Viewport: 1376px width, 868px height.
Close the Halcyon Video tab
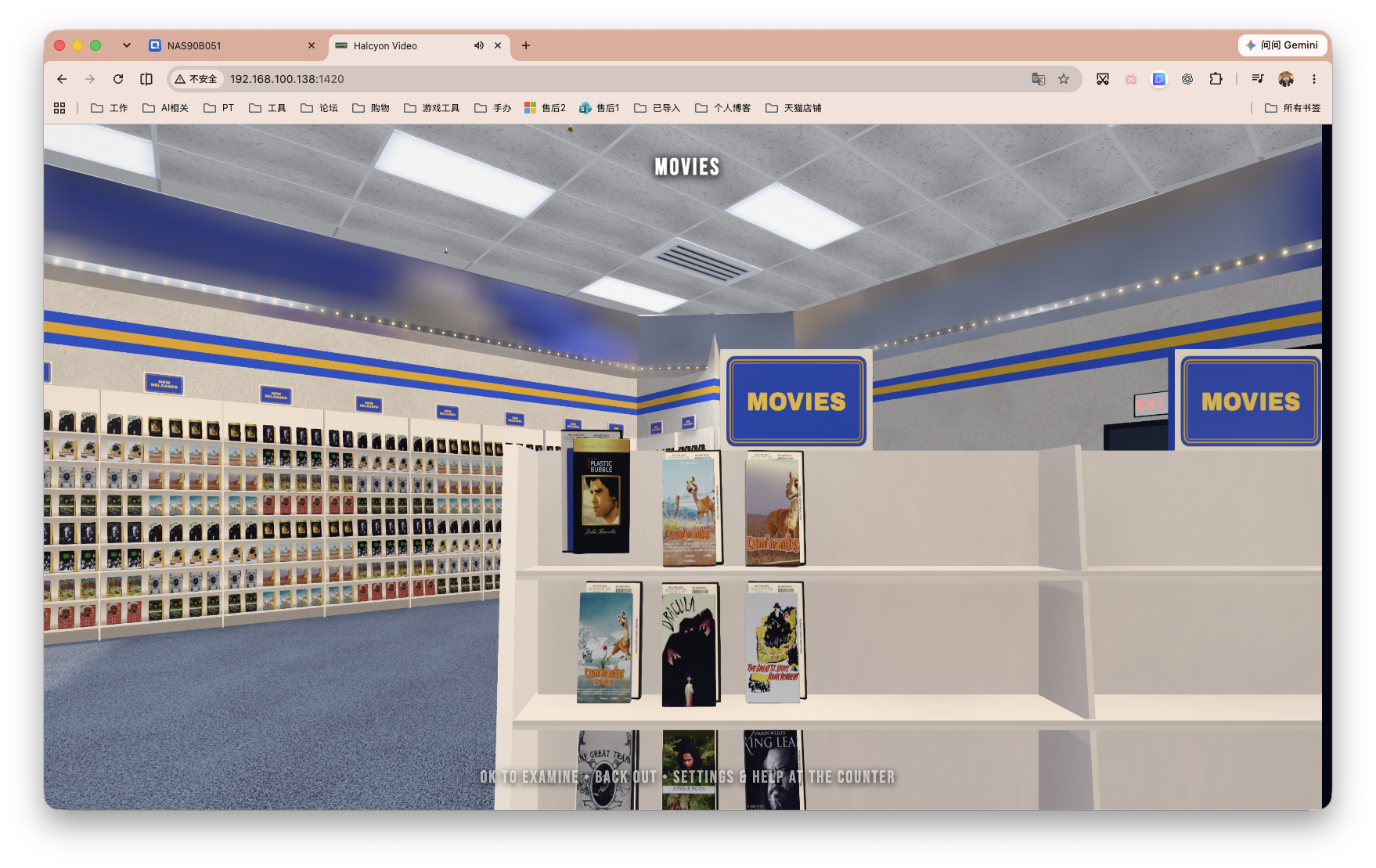(498, 45)
